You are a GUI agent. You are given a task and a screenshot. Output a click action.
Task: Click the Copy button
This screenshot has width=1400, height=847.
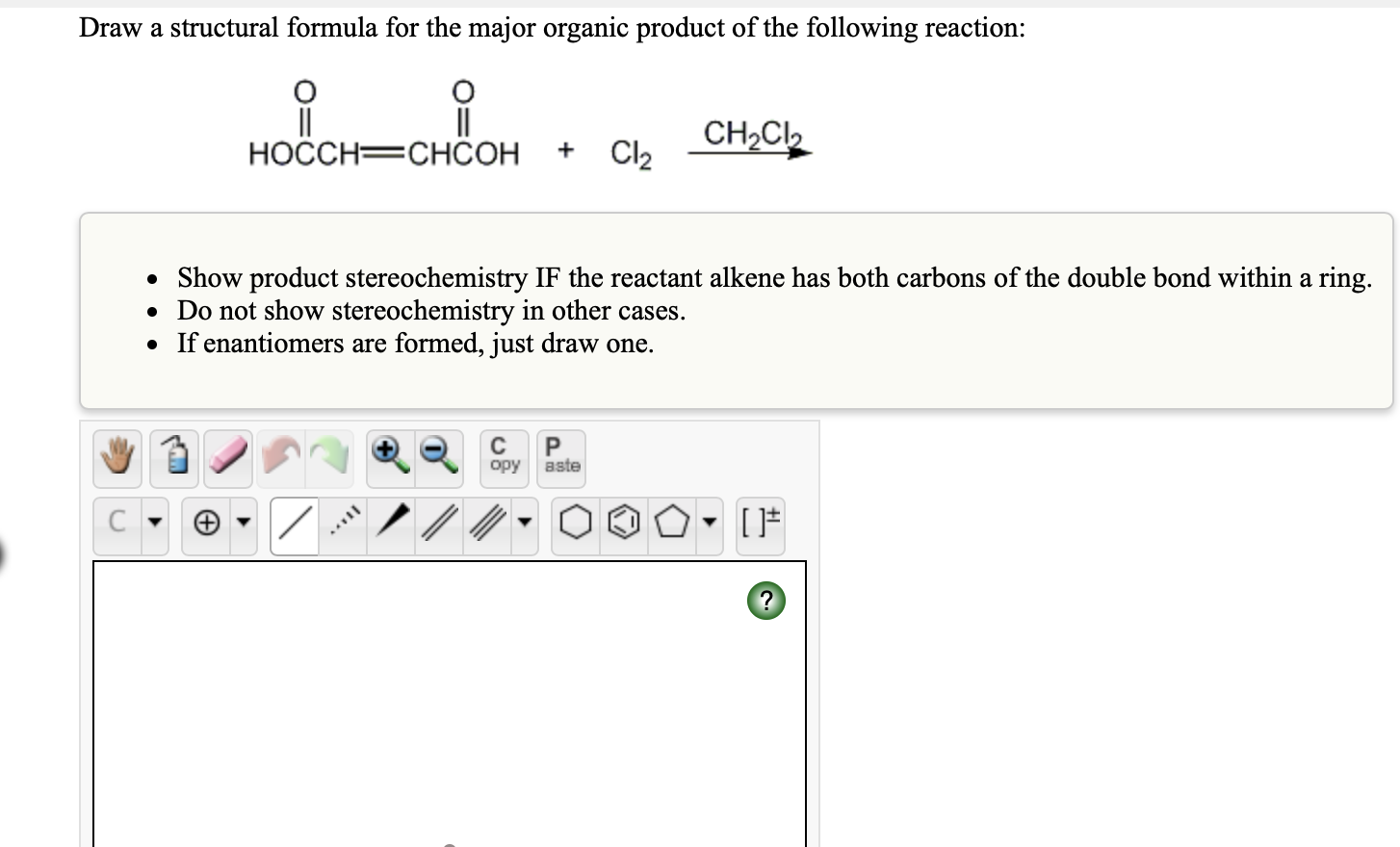coord(503,457)
